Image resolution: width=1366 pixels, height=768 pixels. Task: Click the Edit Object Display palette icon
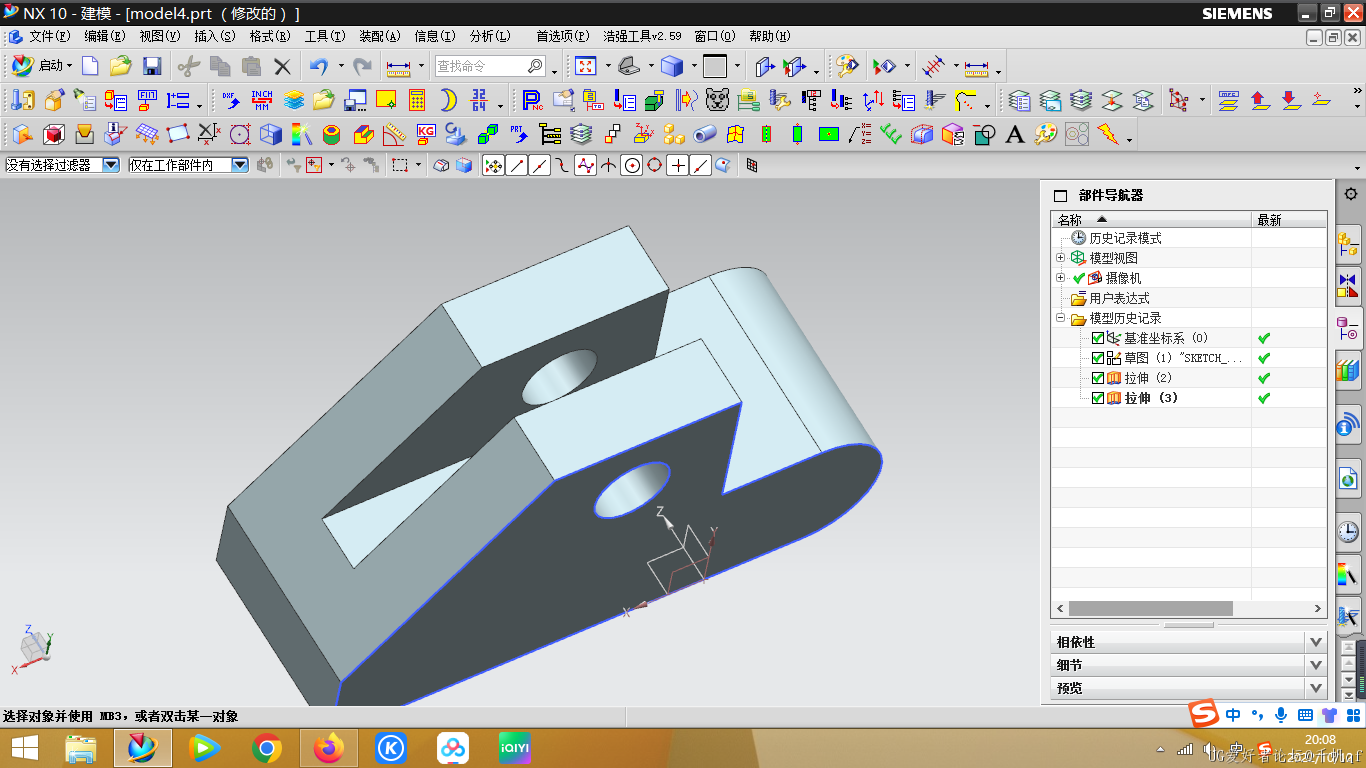point(847,66)
